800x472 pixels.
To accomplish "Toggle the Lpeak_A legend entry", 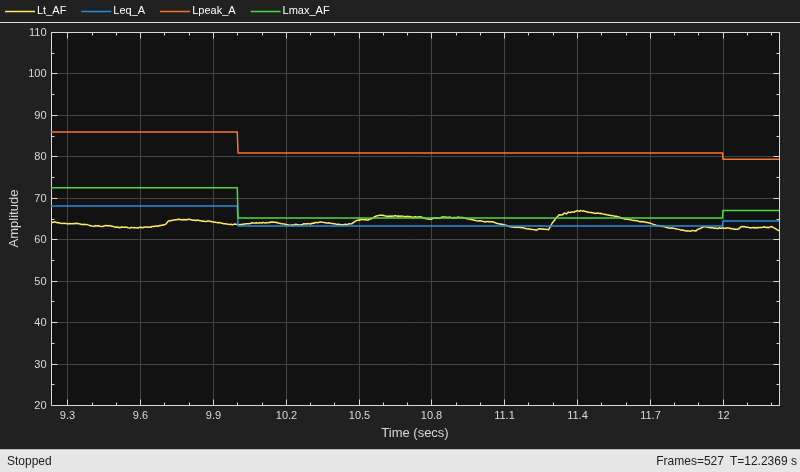I will tap(214, 10).
